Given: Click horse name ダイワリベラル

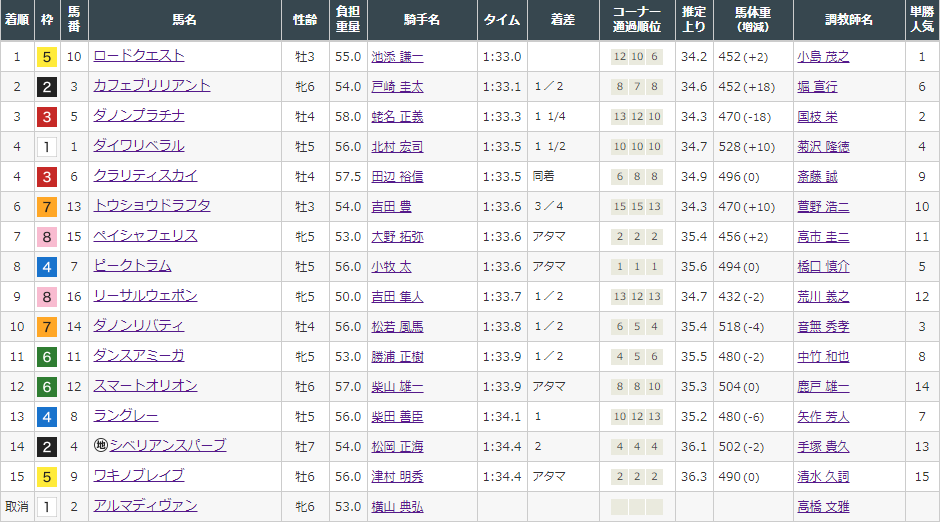Looking at the screenshot, I should tap(139, 146).
